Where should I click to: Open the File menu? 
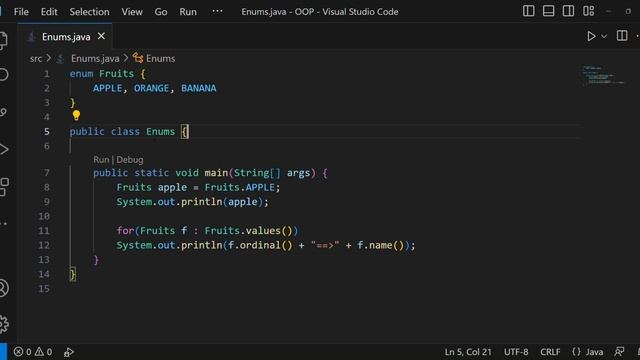(x=21, y=12)
